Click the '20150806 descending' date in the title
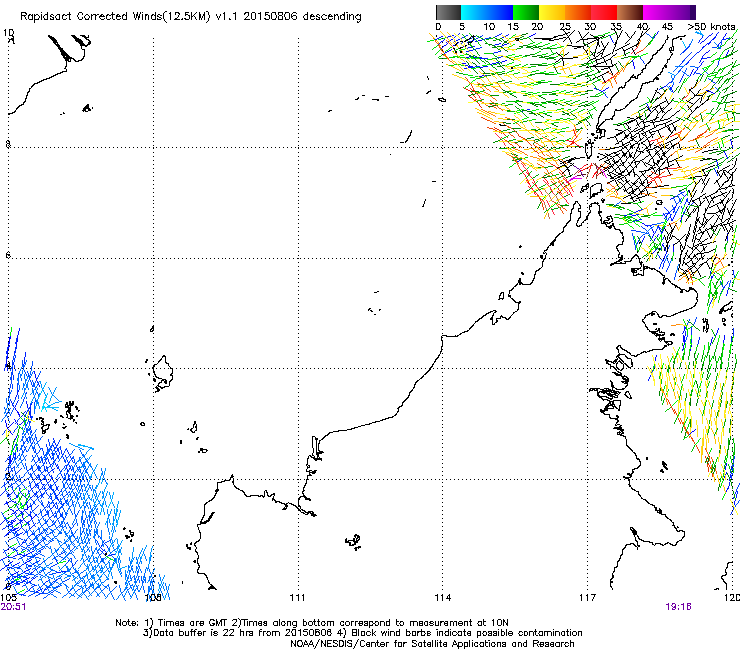The height and width of the screenshot is (650, 740). point(303,17)
